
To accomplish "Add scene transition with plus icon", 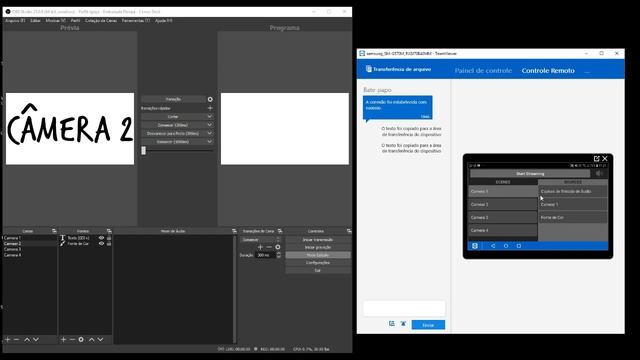I will tap(260, 247).
